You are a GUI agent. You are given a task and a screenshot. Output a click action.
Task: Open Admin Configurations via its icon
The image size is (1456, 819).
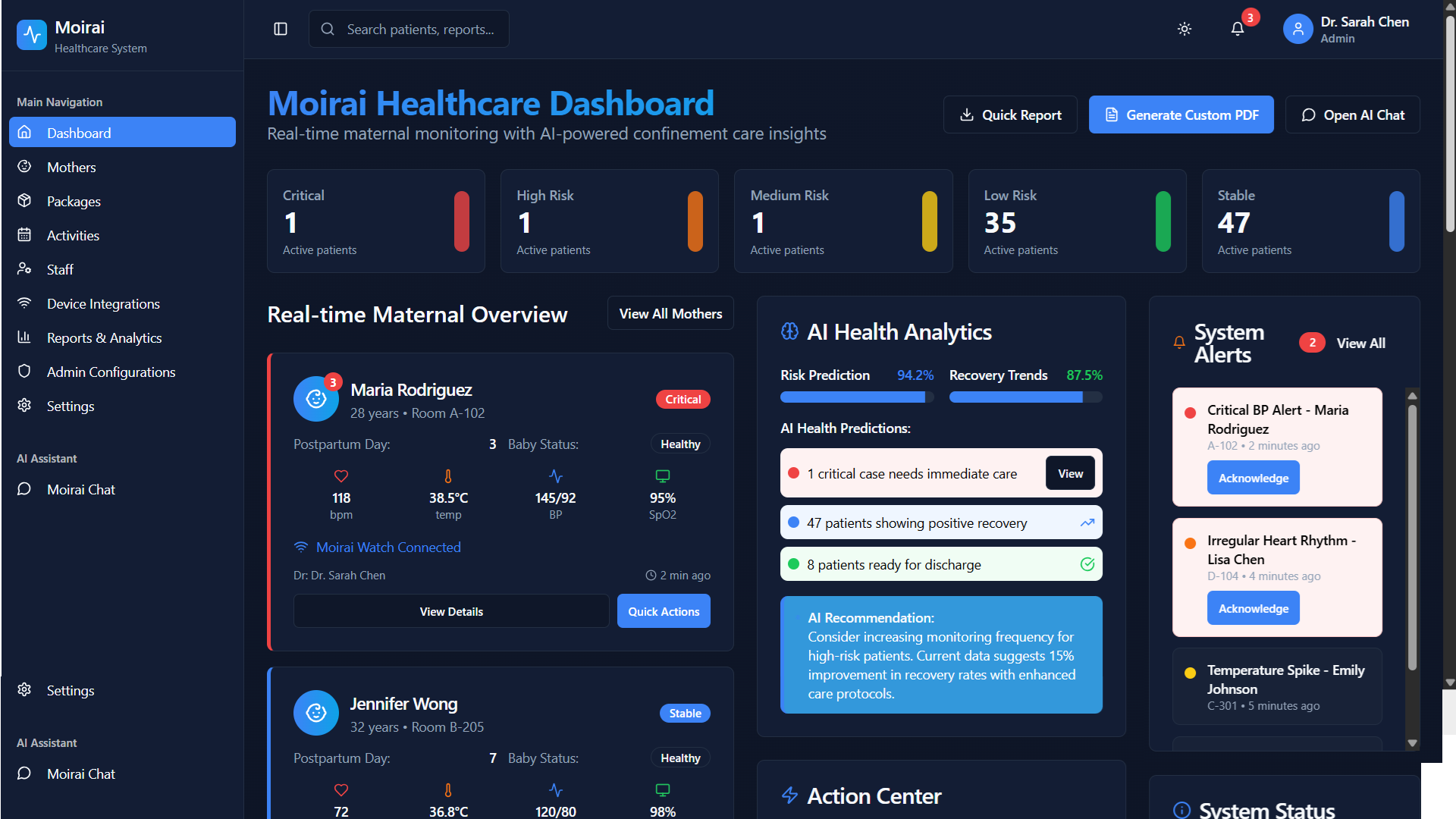click(25, 372)
